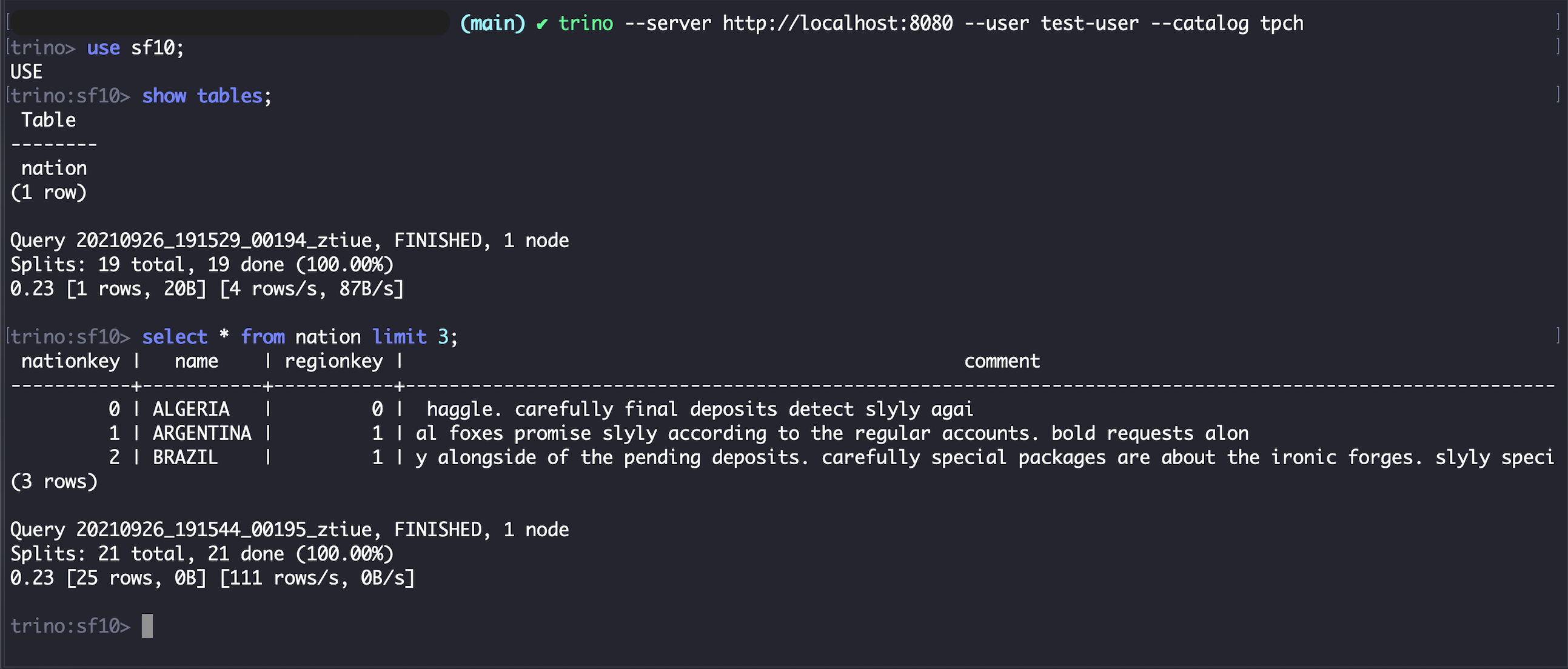Click the "name" column header

(x=196, y=361)
